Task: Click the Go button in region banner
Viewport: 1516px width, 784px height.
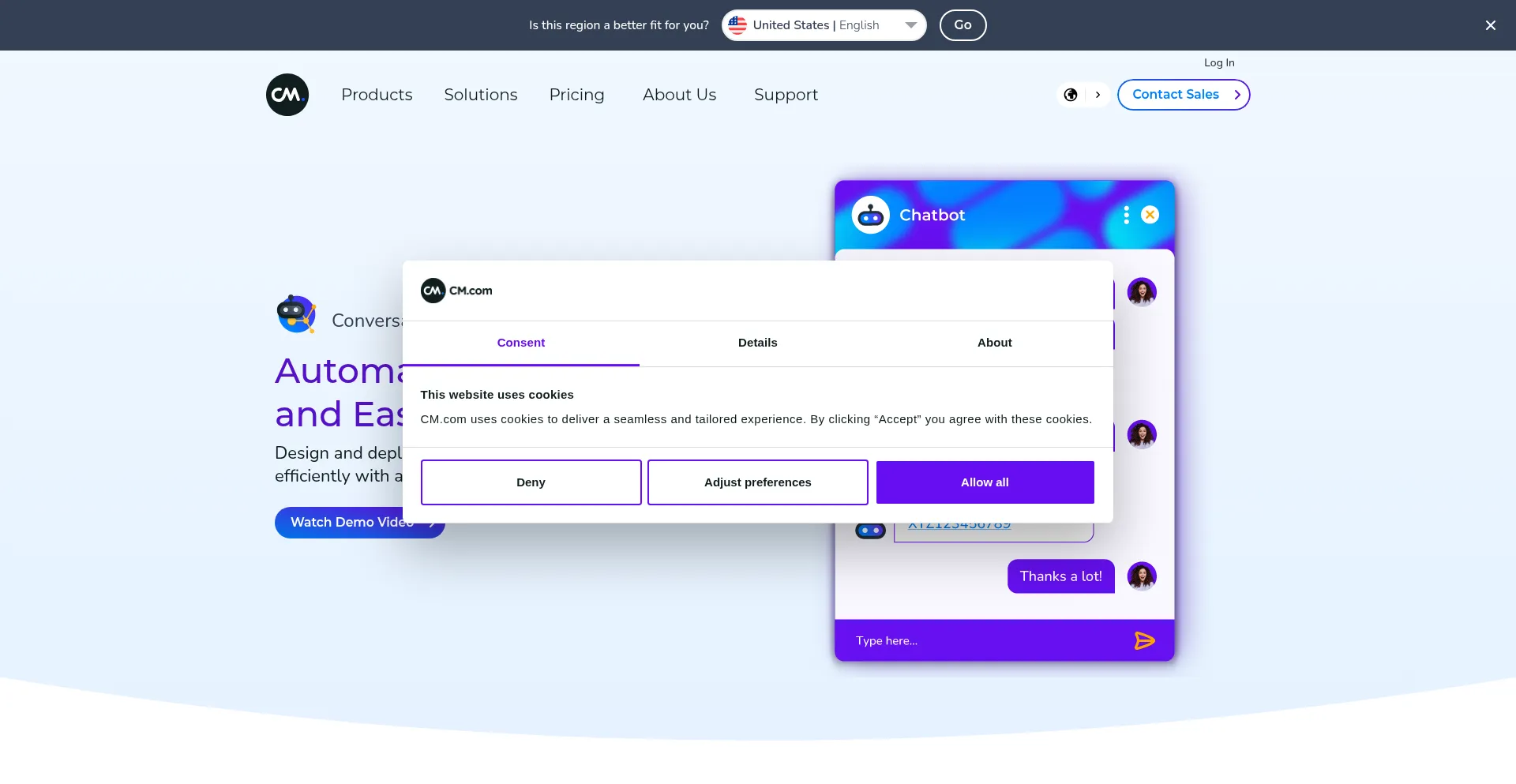Action: tap(963, 25)
